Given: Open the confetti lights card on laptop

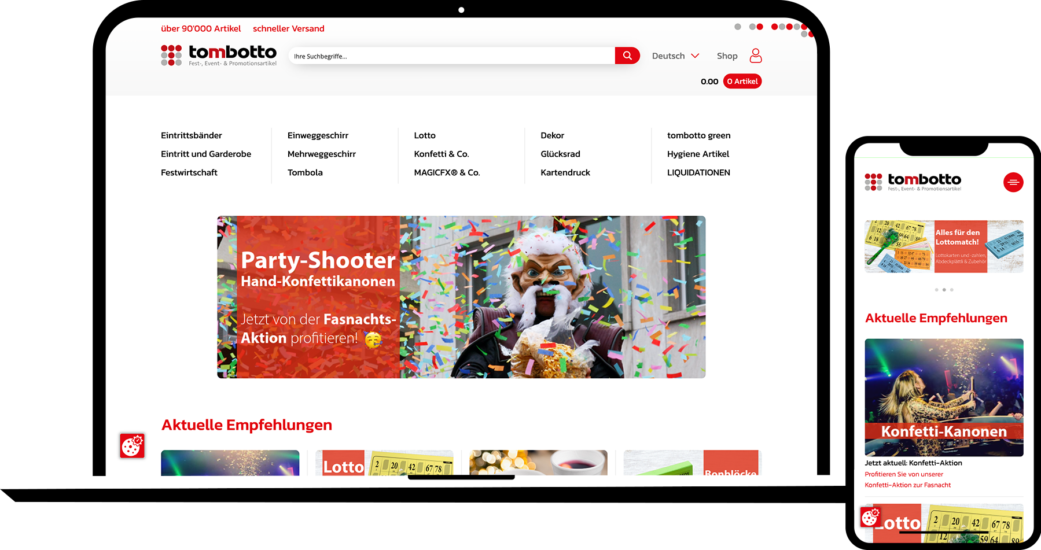Looking at the screenshot, I should 230,463.
